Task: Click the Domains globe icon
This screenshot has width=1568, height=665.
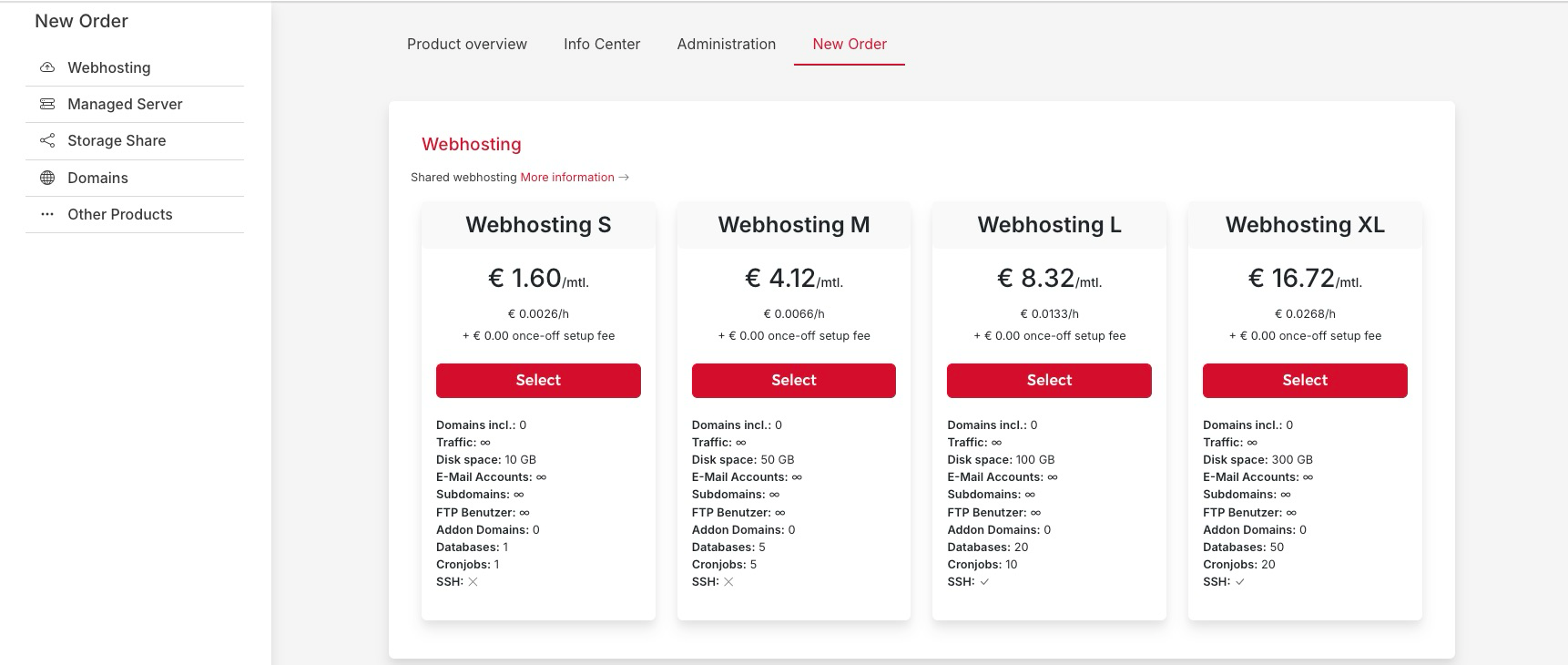Action: (47, 178)
